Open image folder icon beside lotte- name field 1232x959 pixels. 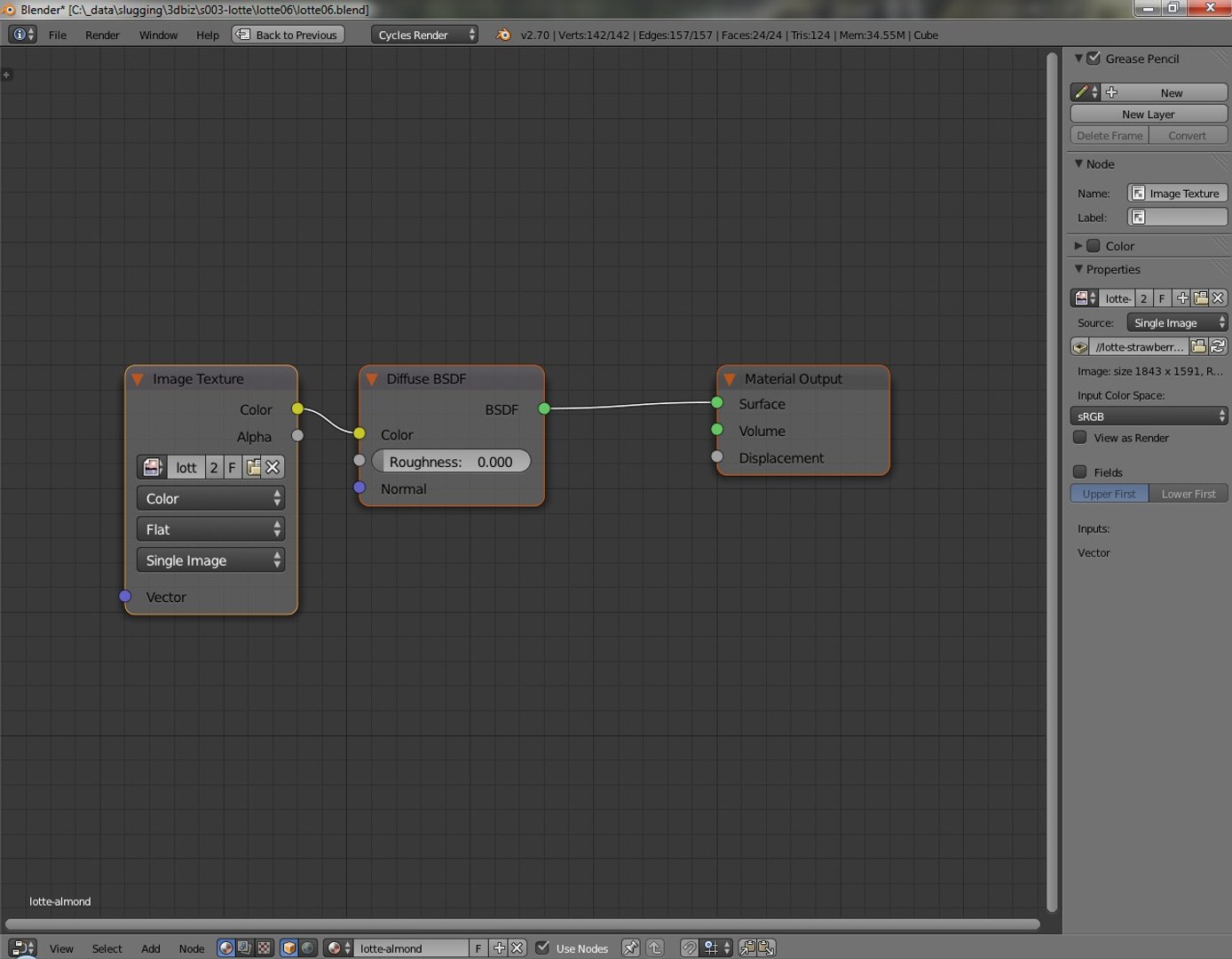tap(1200, 298)
